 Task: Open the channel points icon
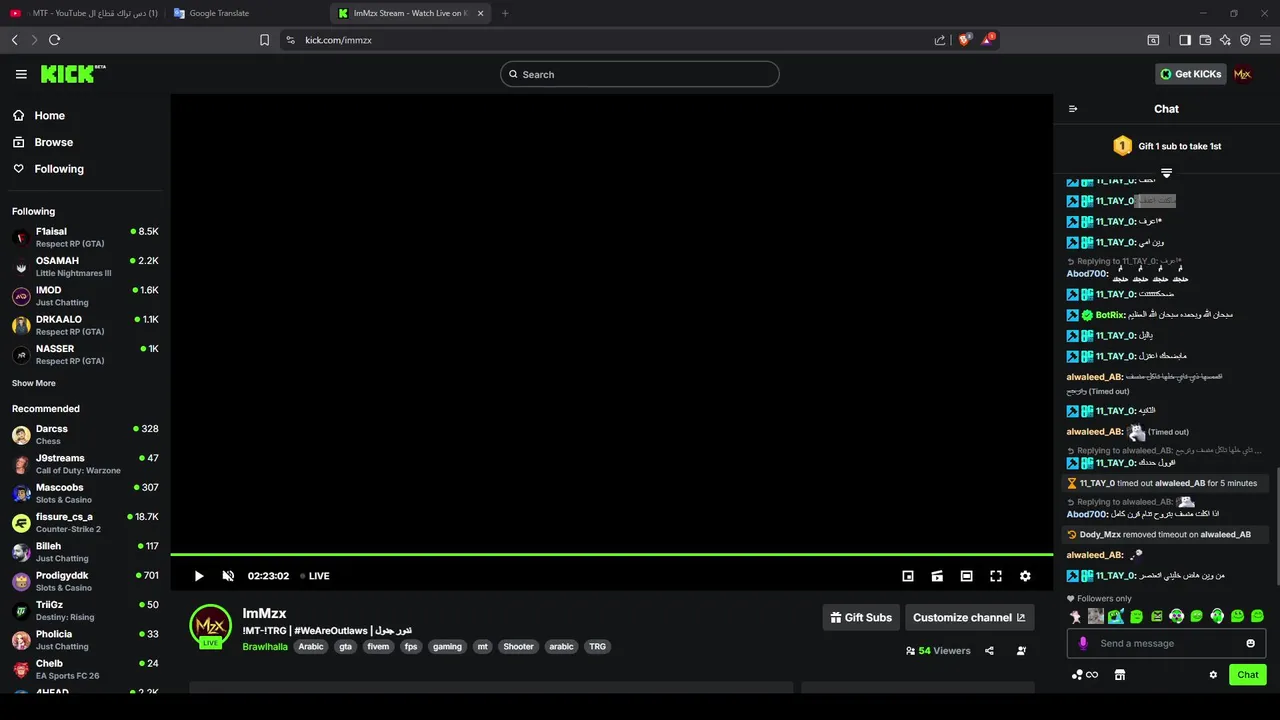[1084, 675]
